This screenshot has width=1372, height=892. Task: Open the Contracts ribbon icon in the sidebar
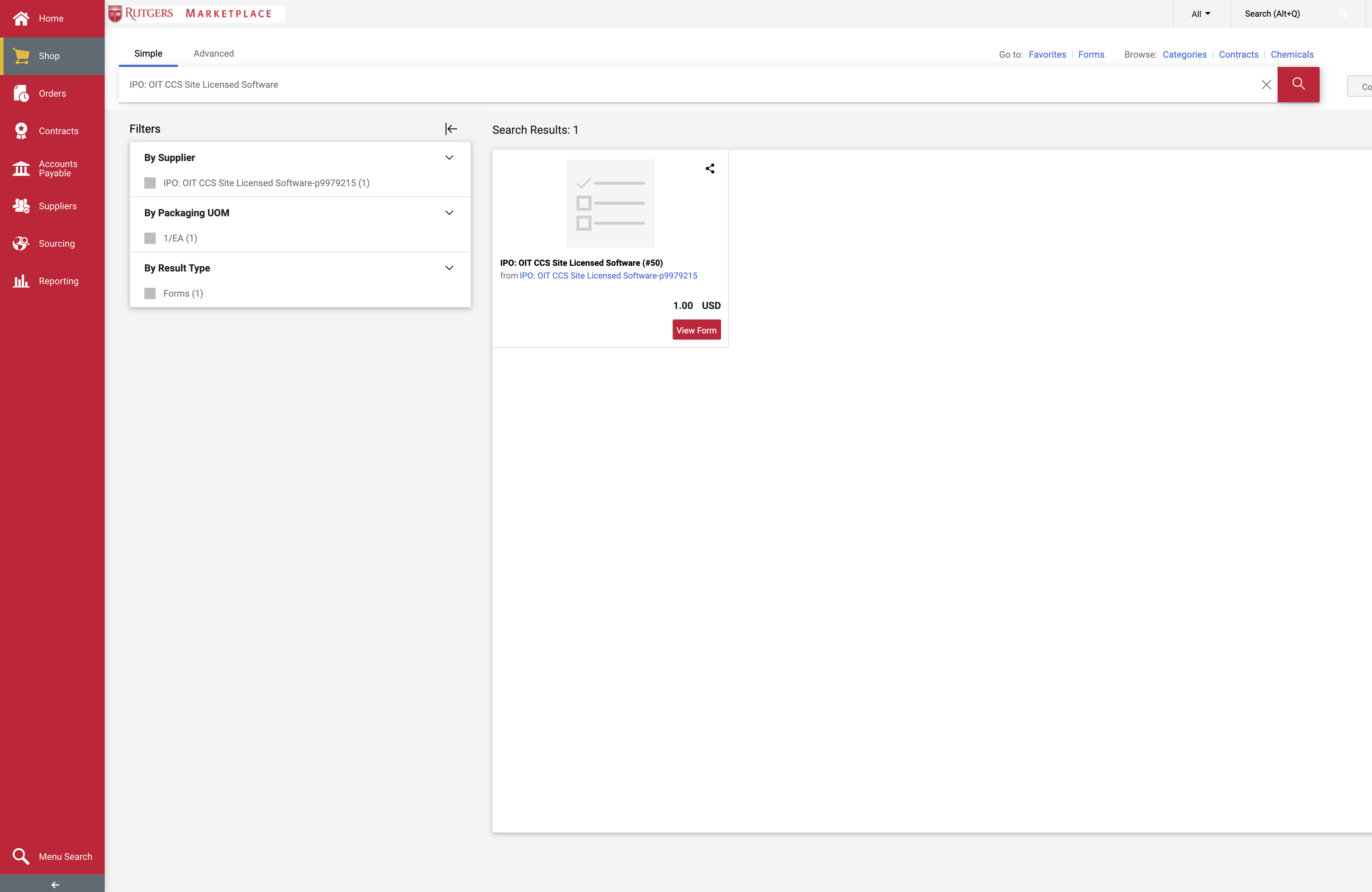click(21, 131)
